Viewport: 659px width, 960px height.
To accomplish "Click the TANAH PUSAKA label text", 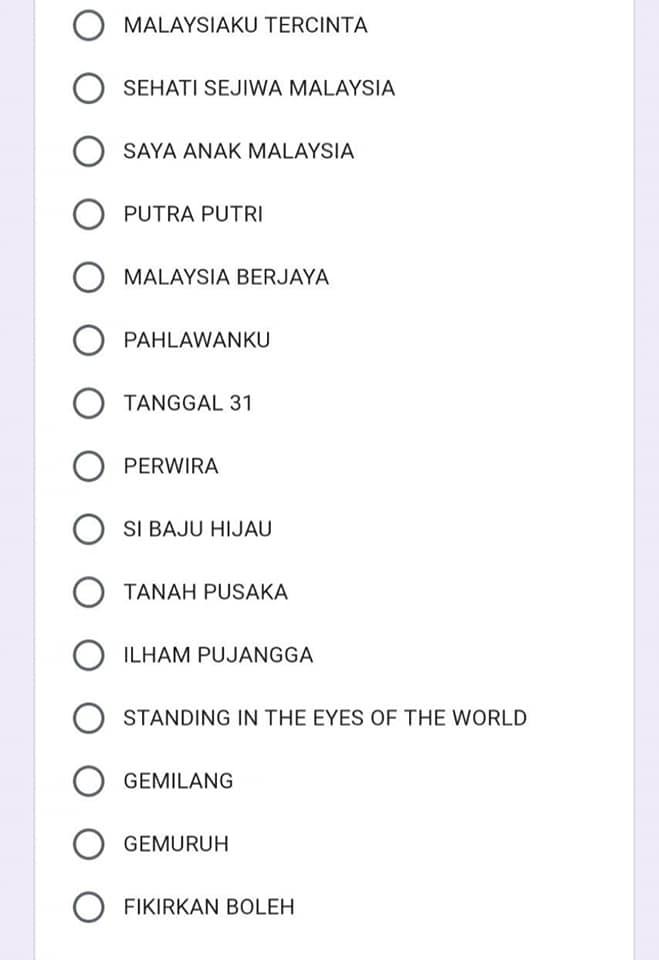I will click(x=206, y=592).
